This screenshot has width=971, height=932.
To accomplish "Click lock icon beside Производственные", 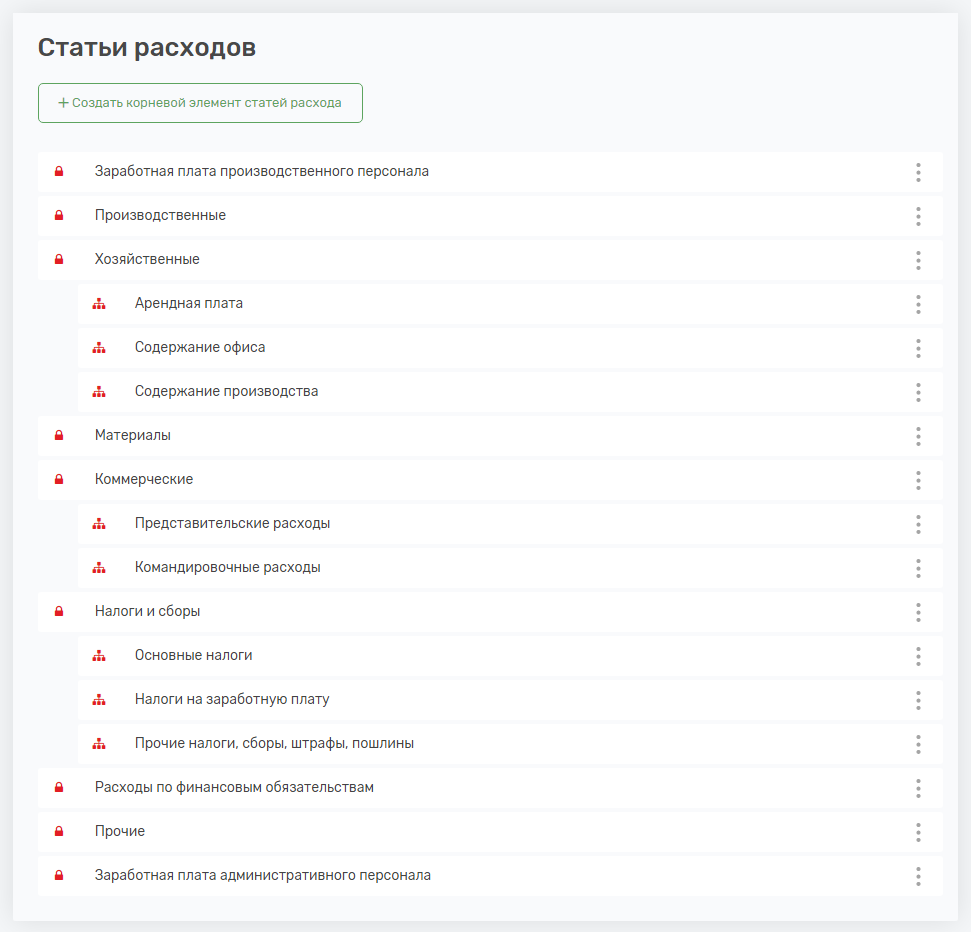I will (59, 216).
